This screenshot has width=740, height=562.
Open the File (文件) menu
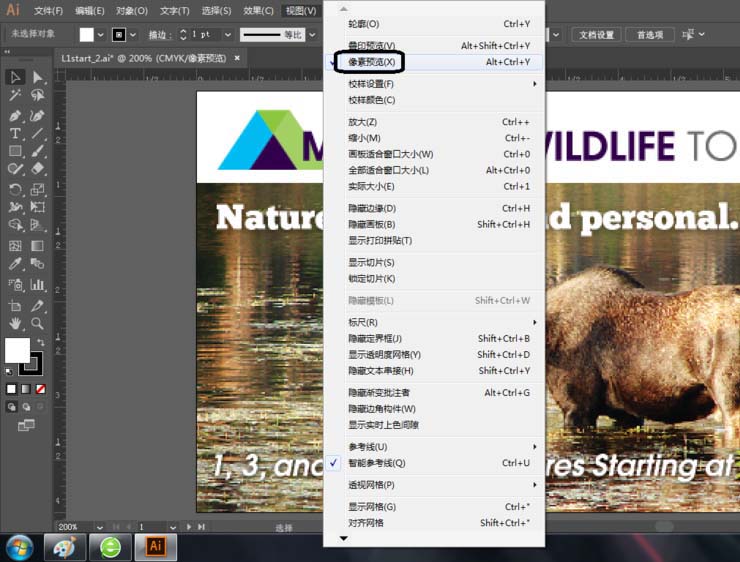(x=48, y=10)
